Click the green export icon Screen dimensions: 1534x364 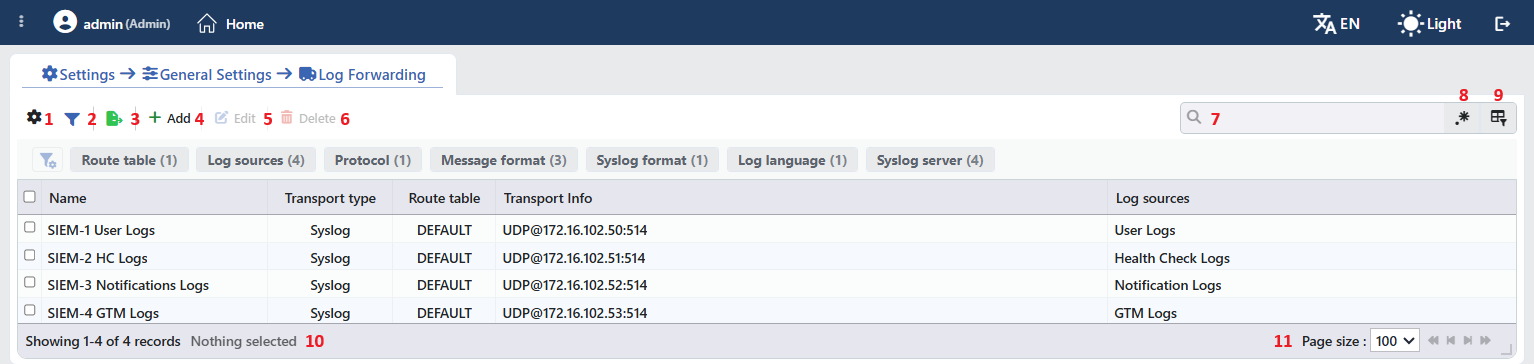pyautogui.click(x=114, y=118)
